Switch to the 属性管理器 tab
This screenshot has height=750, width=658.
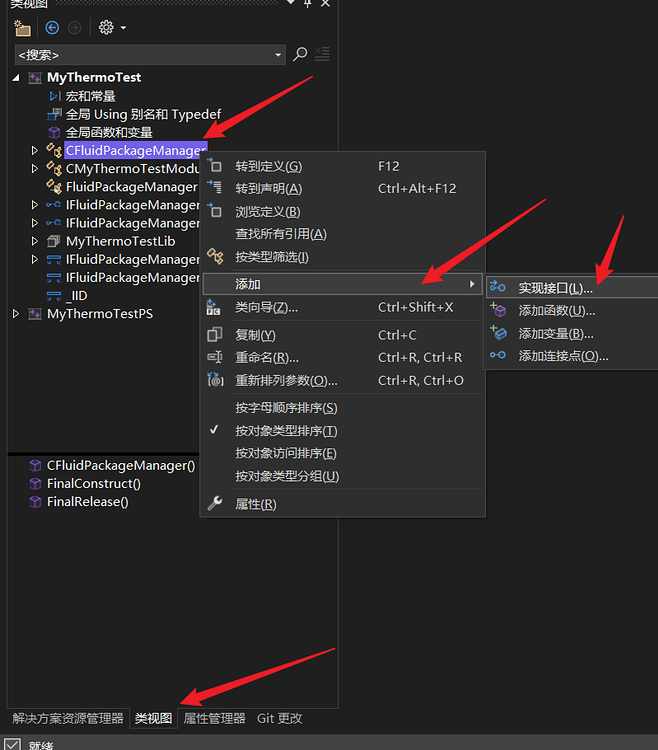(214, 718)
